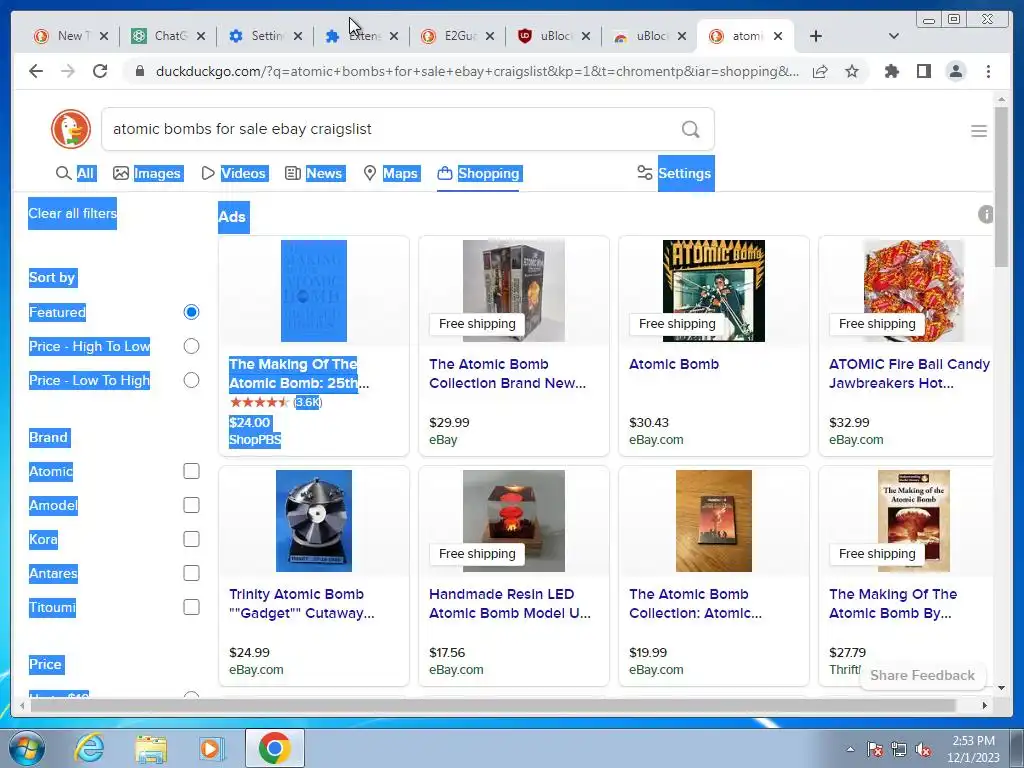Select Price - Low To High sorting
Viewport: 1024px width, 768px height.
tap(191, 380)
